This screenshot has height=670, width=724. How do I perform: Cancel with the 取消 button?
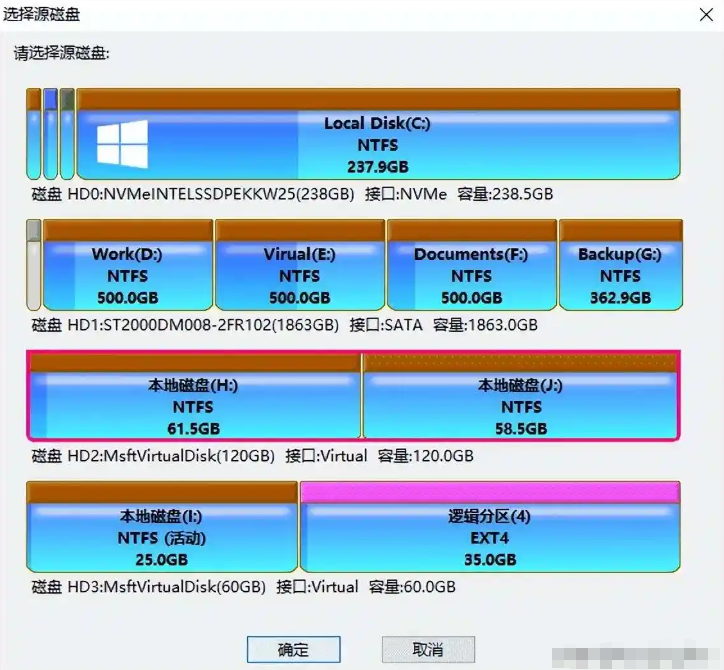coord(428,649)
